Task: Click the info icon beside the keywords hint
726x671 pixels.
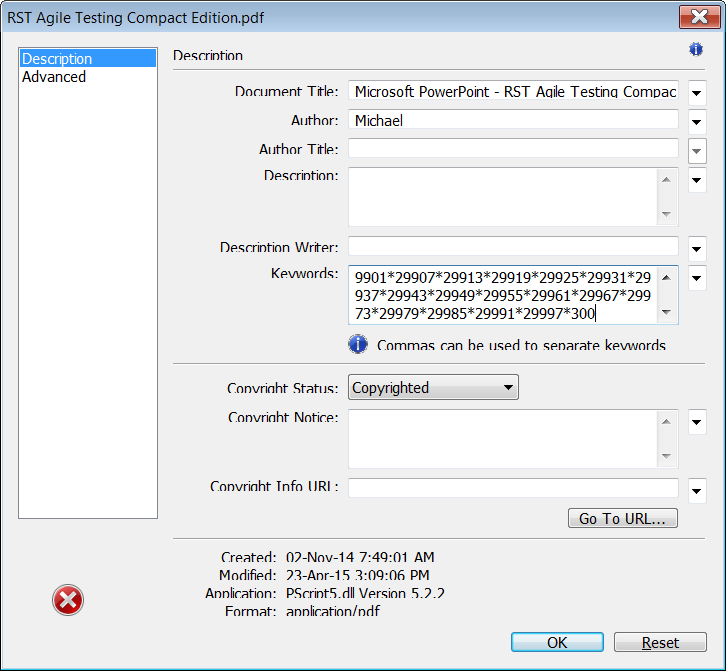Action: 358,344
